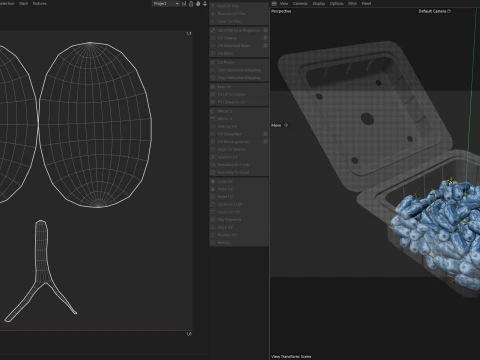Click the Fit Canvas to UV icon

coord(213,102)
